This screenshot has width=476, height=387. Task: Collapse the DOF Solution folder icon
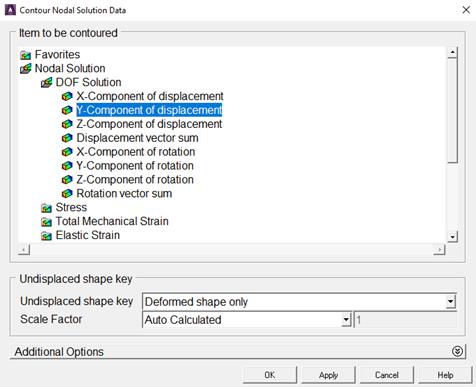(46, 82)
